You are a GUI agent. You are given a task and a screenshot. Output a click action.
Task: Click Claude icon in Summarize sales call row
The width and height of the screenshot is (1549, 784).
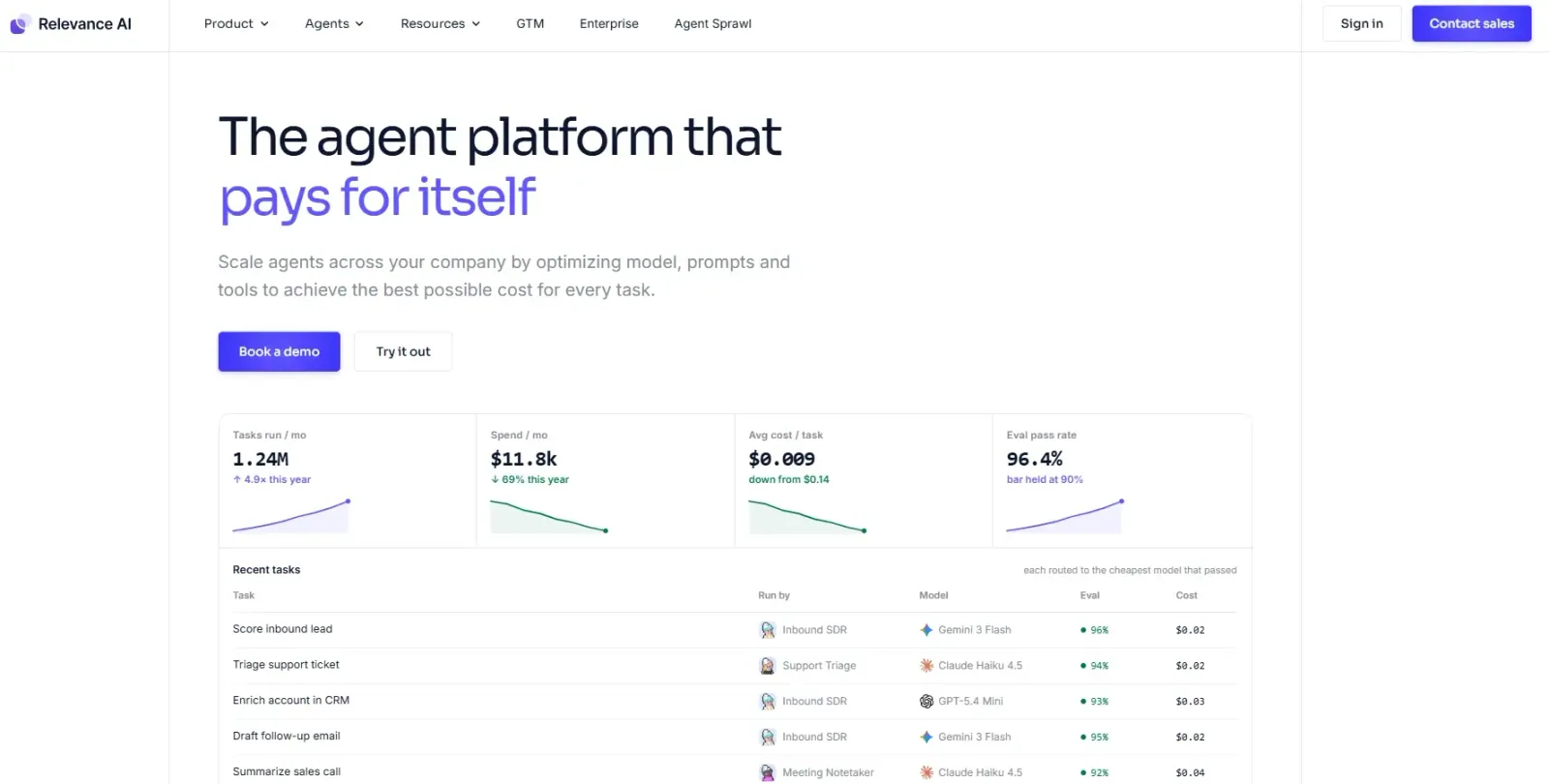pos(926,773)
